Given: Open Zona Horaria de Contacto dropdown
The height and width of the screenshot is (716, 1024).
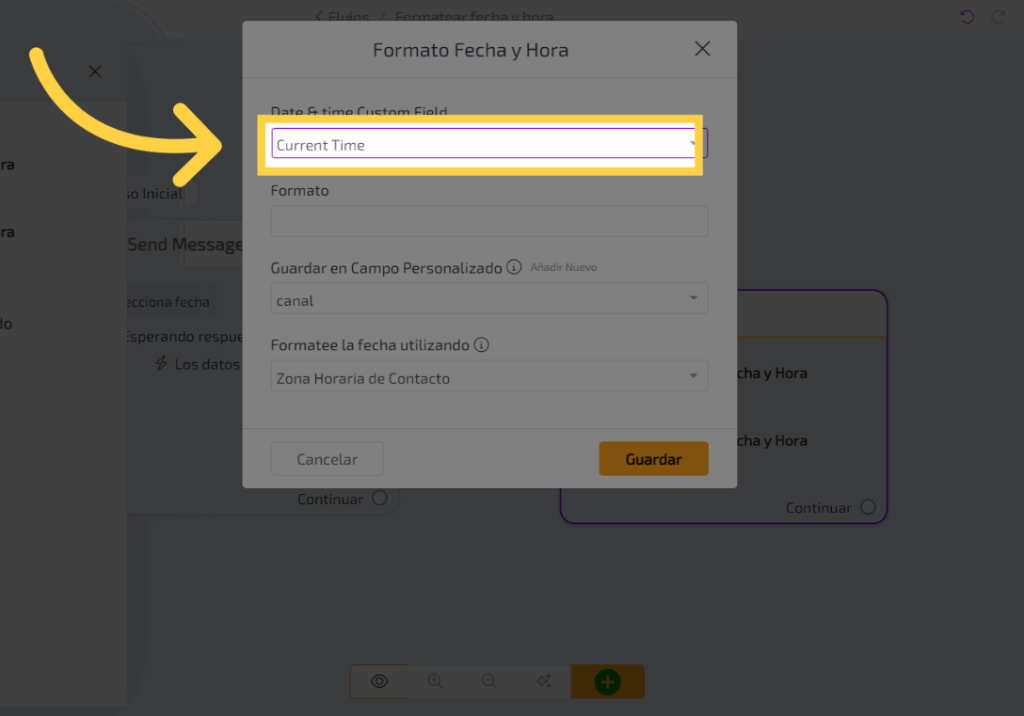Looking at the screenshot, I should click(x=489, y=377).
